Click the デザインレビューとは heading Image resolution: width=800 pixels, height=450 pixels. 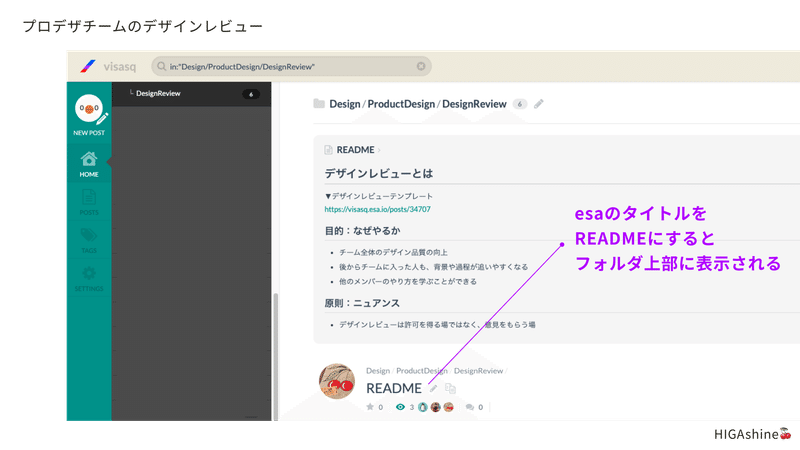point(379,173)
